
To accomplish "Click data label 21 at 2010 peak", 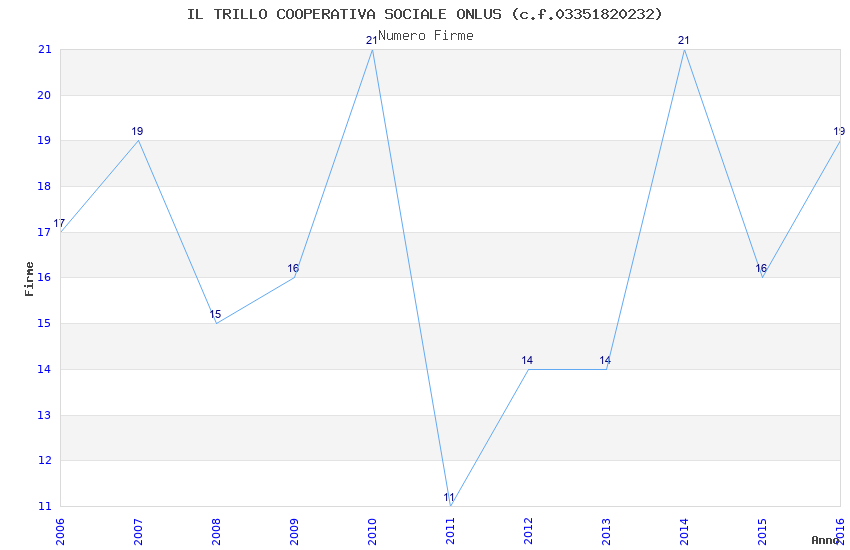I will [x=371, y=40].
